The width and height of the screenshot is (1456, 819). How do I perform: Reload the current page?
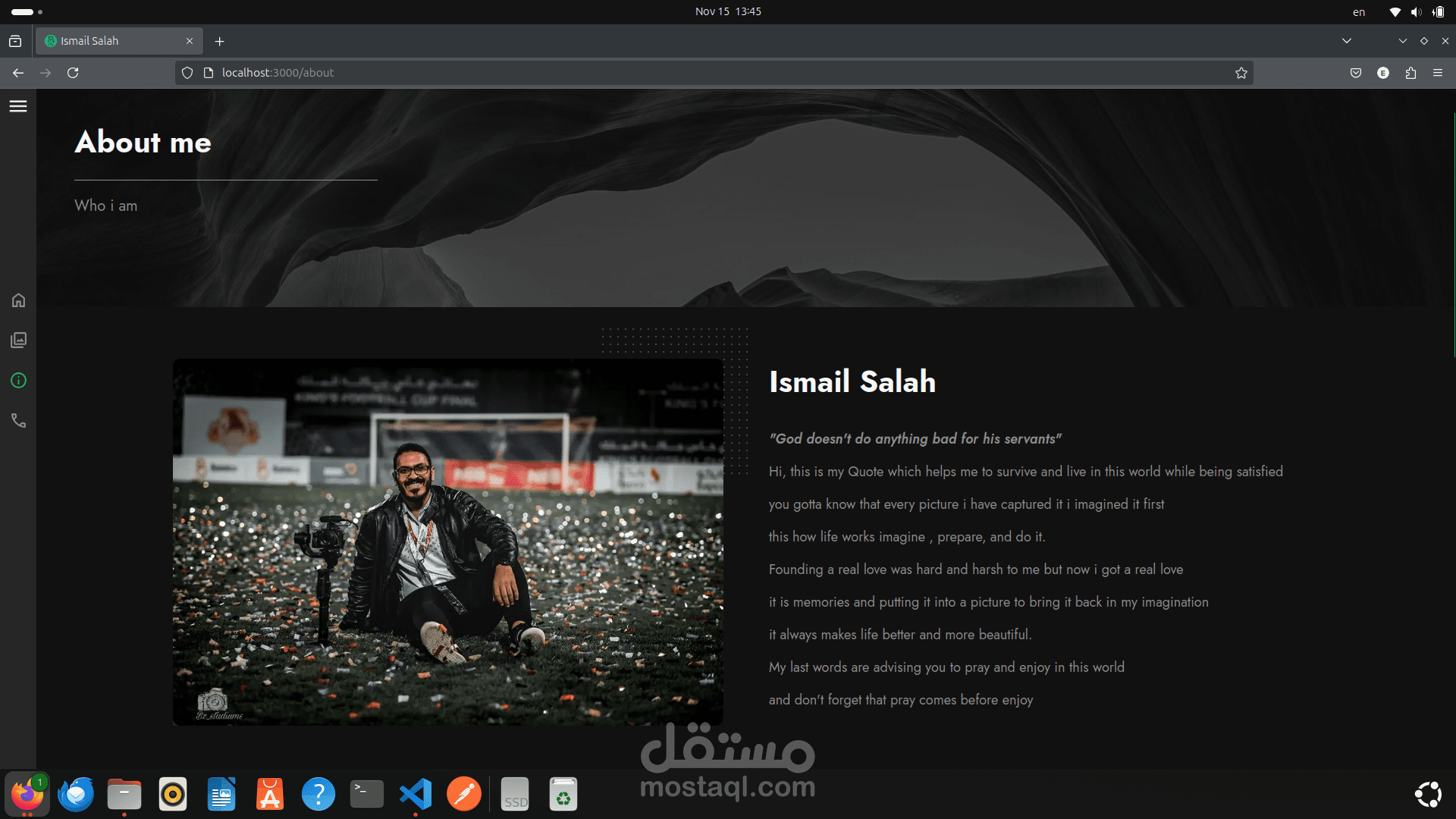[x=73, y=73]
